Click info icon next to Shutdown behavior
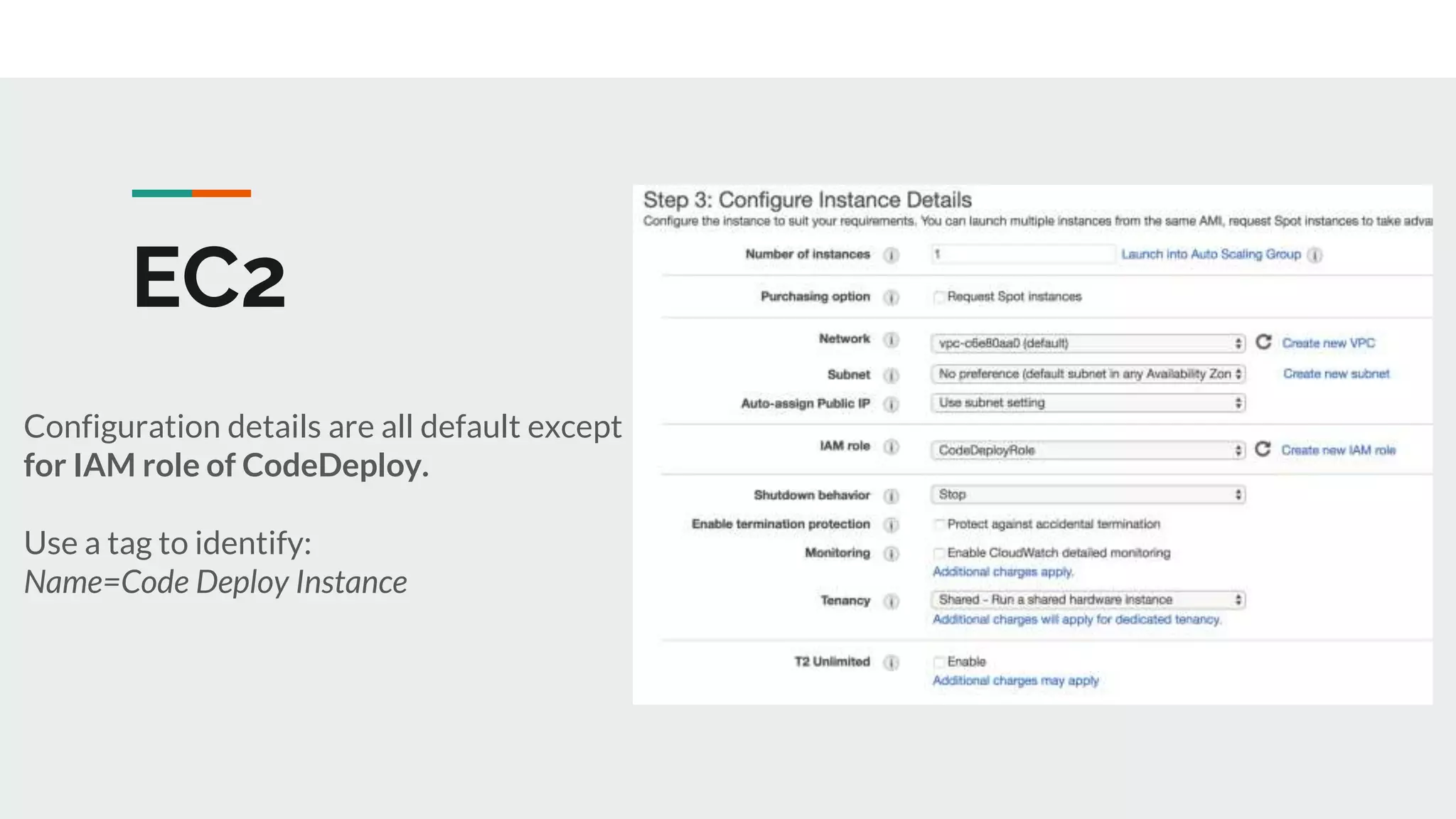The height and width of the screenshot is (819, 1456). pyautogui.click(x=891, y=496)
